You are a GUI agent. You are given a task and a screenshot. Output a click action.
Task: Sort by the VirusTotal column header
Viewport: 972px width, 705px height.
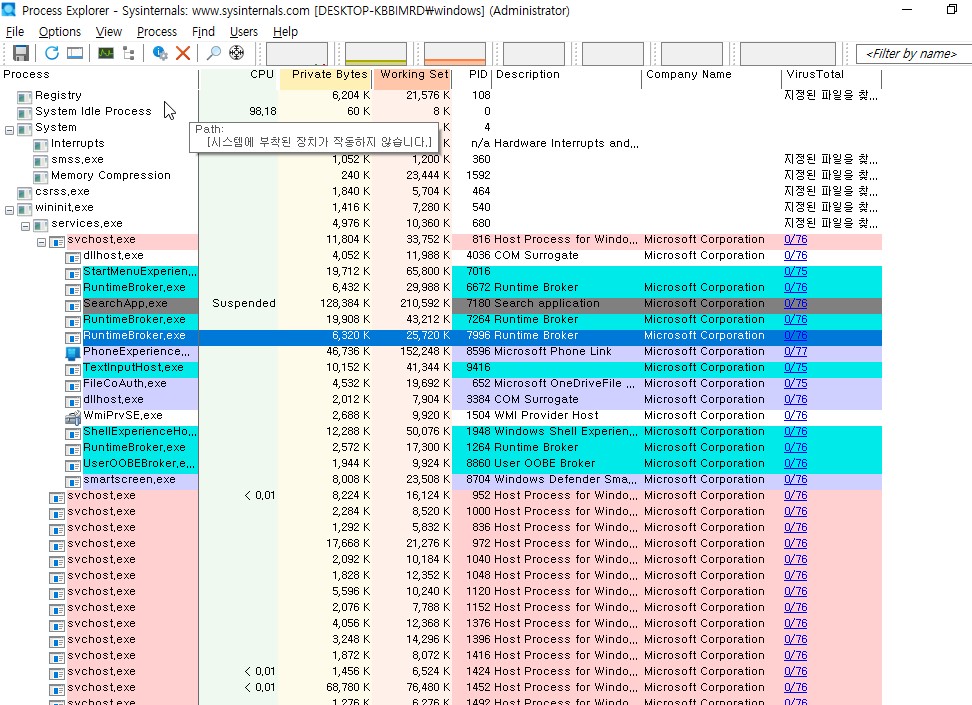[x=831, y=74]
